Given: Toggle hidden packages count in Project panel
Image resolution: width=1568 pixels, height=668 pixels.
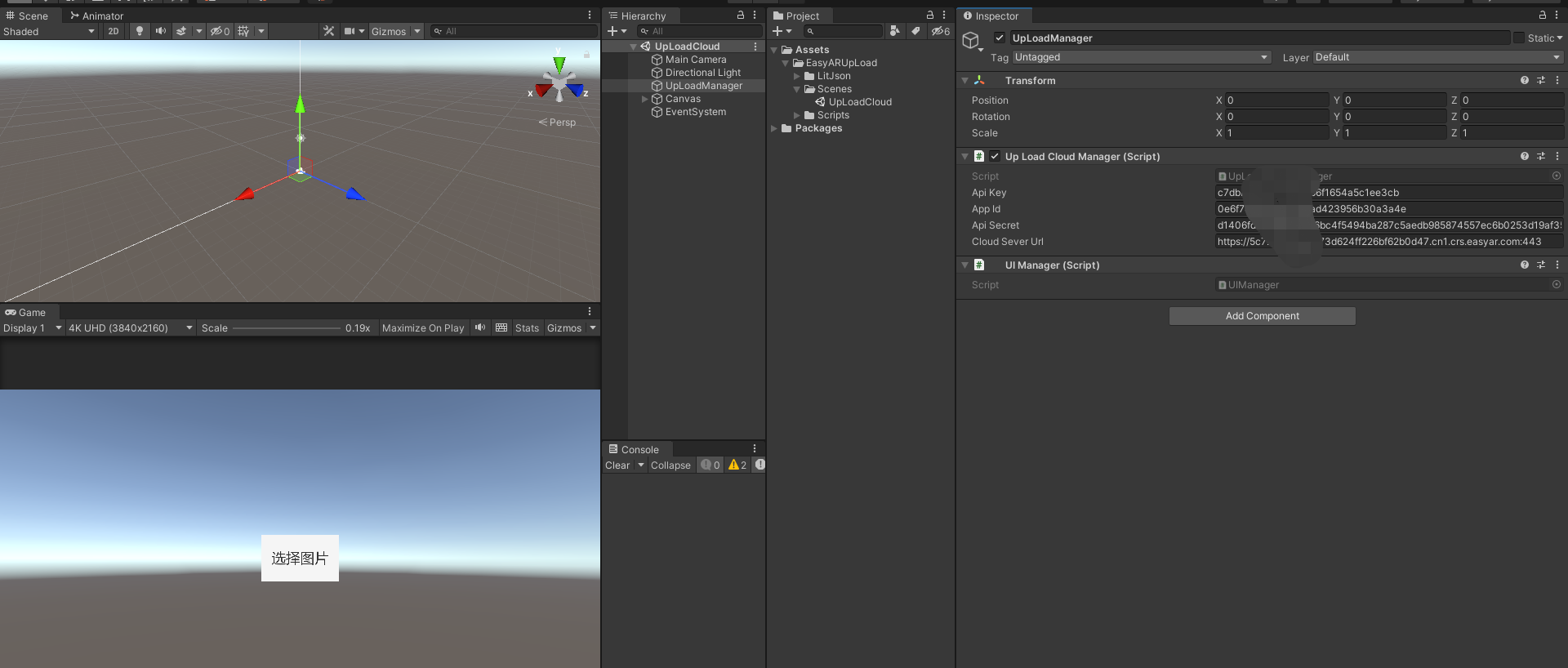Looking at the screenshot, I should 941,31.
